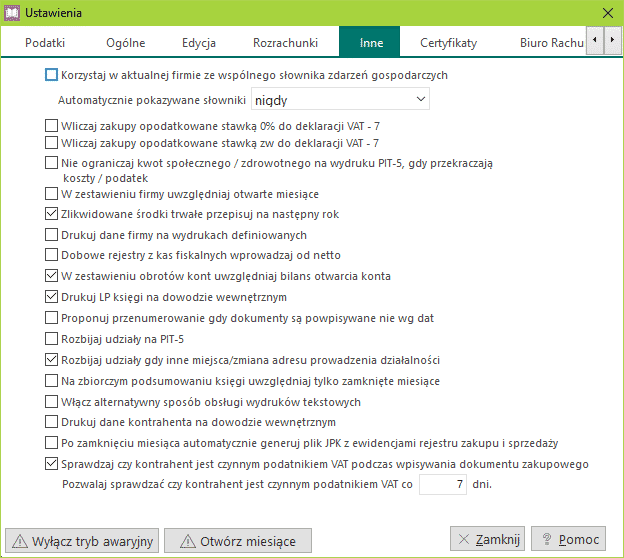The image size is (624, 558).
Task: Check Dobowe rejestry z kas fiskalnych option
Action: (51, 255)
